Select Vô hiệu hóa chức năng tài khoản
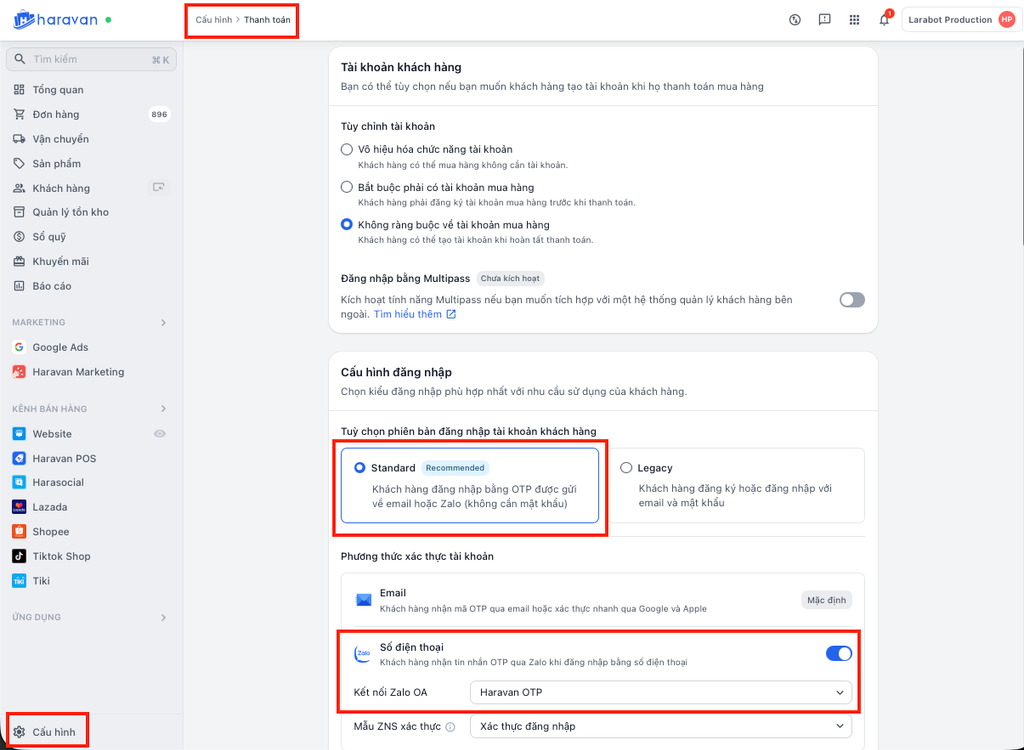 click(347, 150)
